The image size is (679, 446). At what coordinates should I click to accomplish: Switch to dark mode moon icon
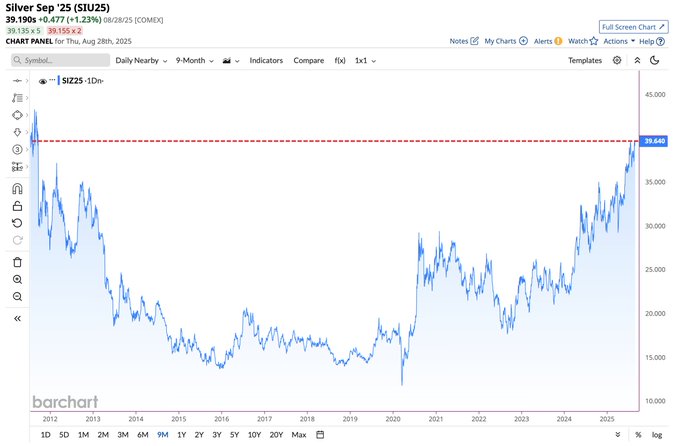click(x=655, y=60)
